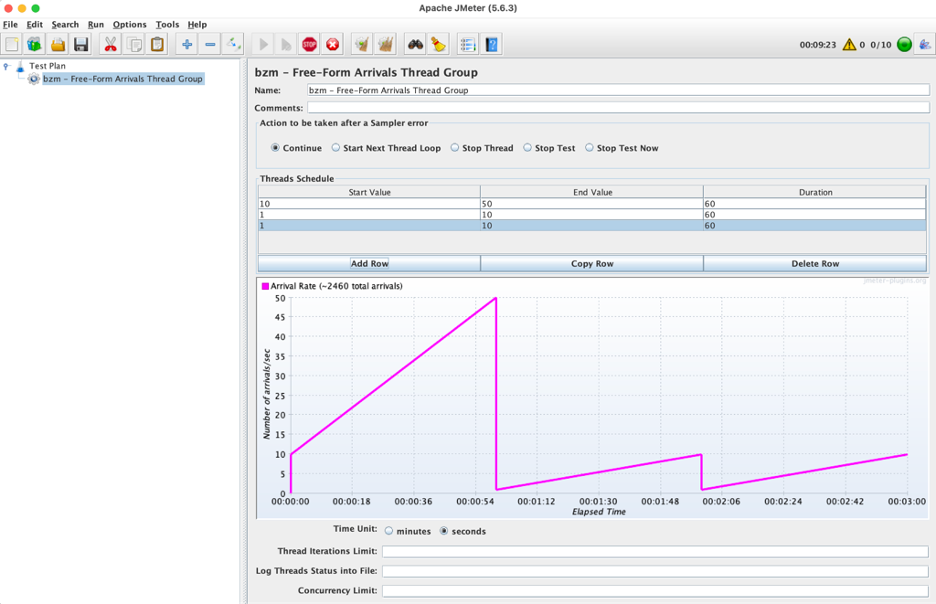Select the Stop Thread radio button

pyautogui.click(x=455, y=147)
